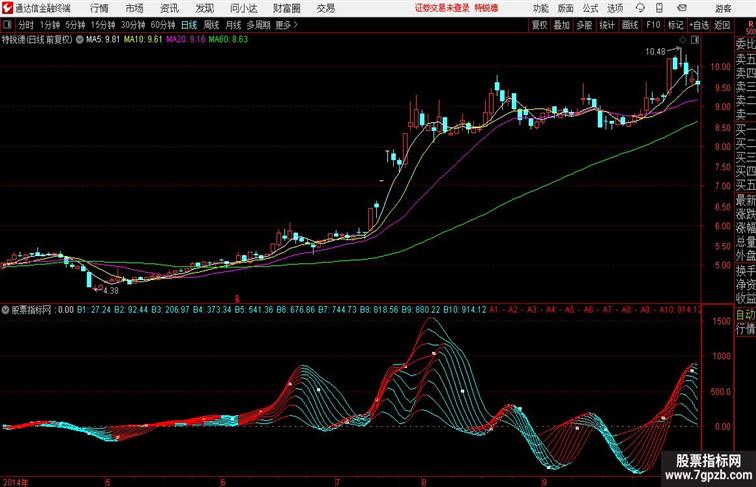Open the mail envelope icon

click(682, 8)
